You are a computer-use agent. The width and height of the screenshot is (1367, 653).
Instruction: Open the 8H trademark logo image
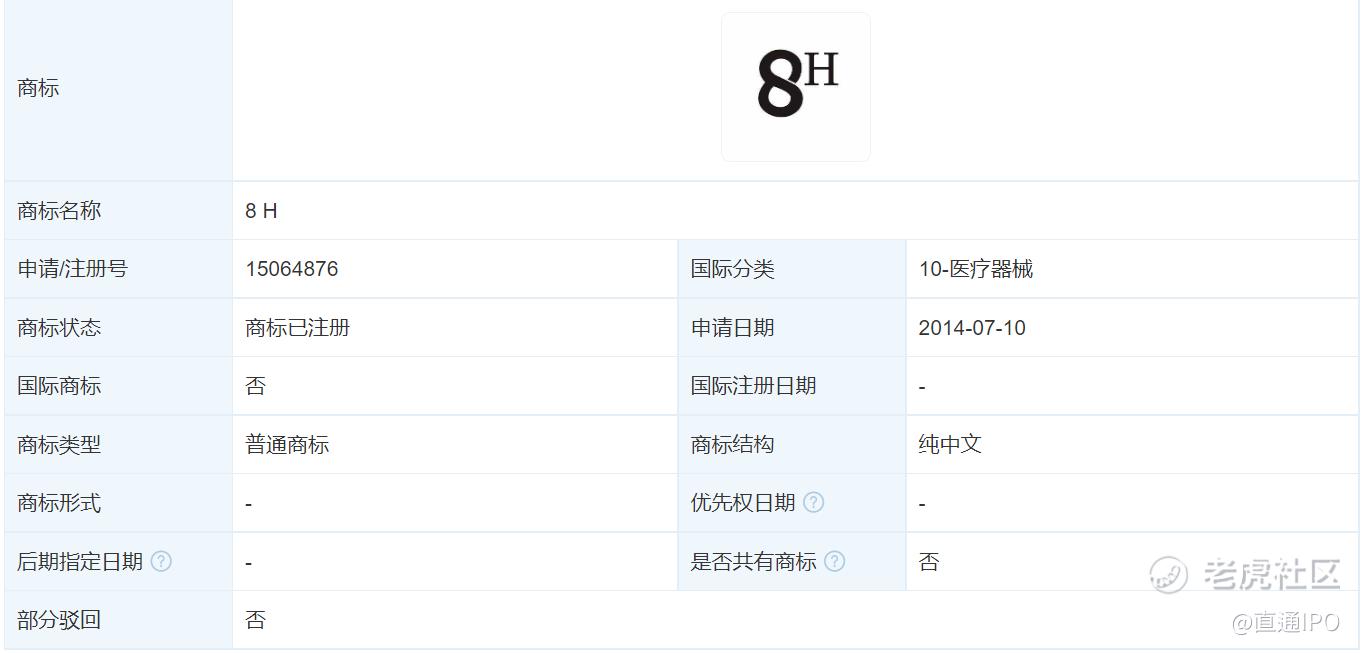point(796,87)
